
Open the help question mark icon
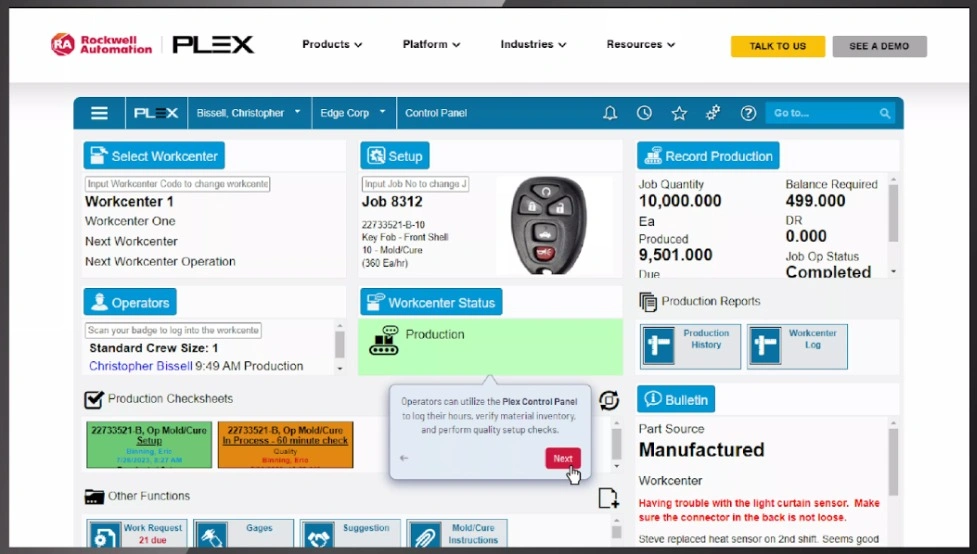click(748, 113)
